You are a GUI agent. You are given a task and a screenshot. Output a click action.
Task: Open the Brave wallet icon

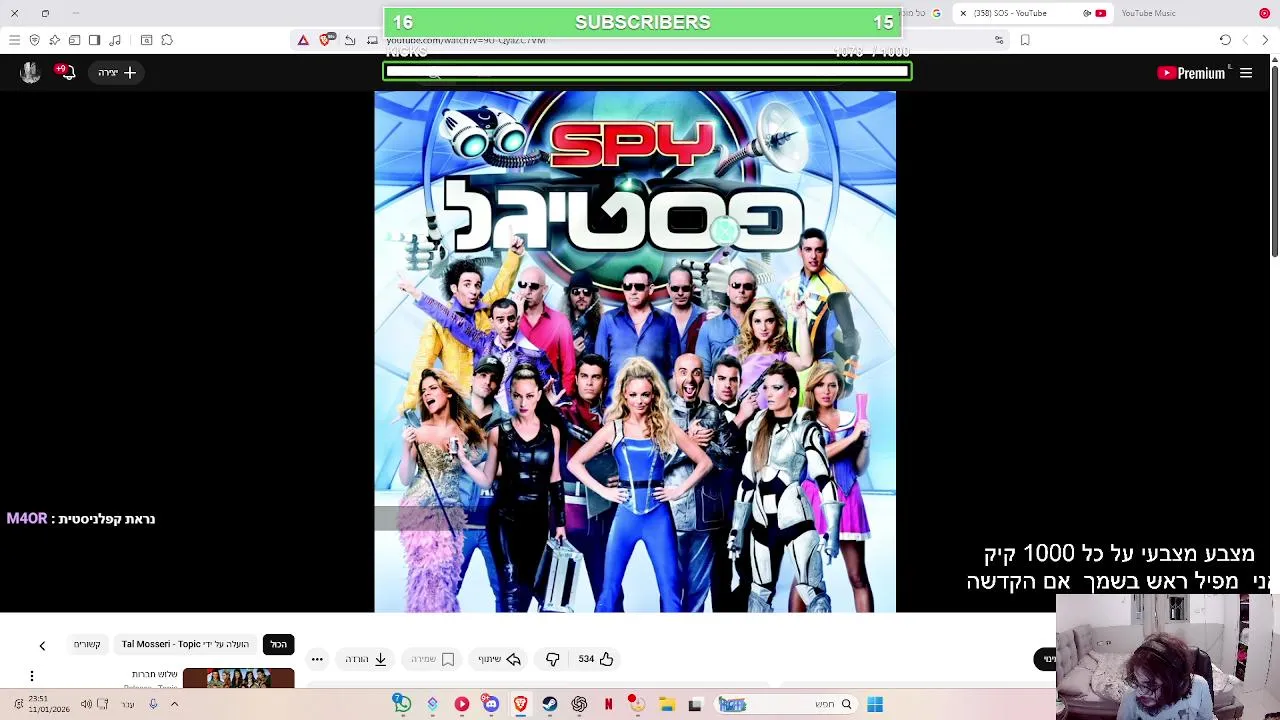tap(74, 40)
